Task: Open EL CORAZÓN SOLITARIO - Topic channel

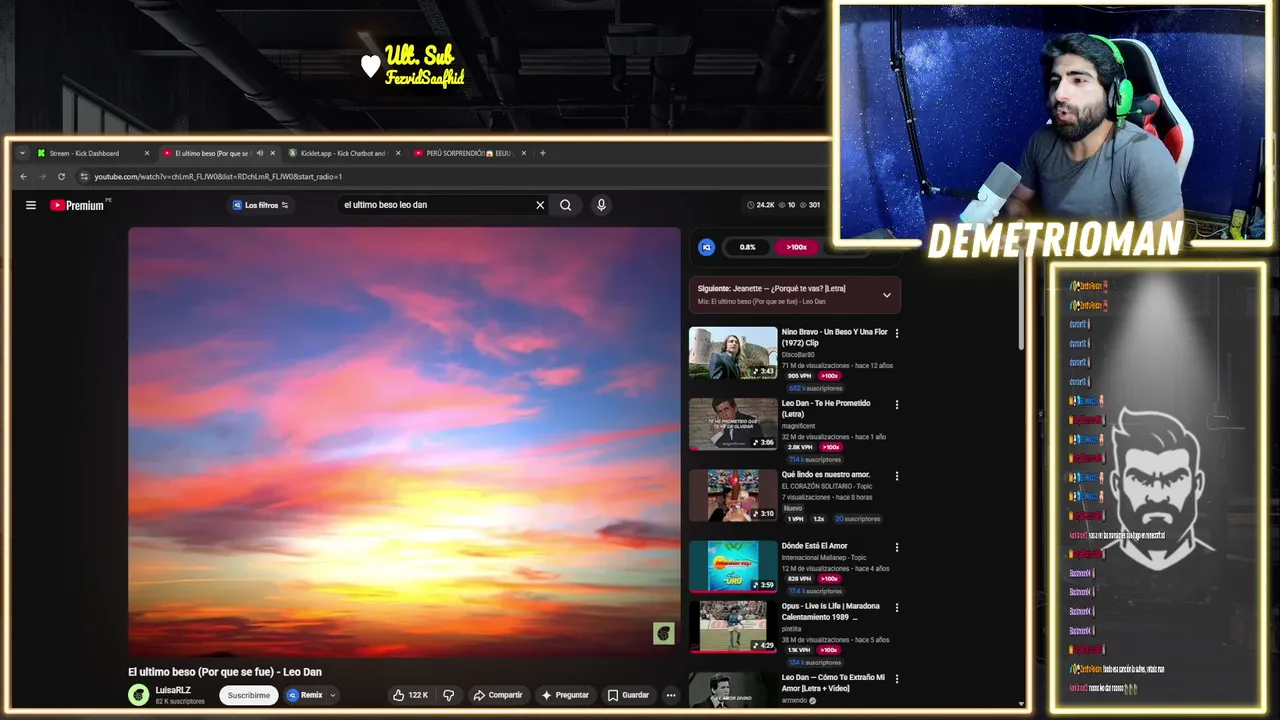Action: tap(826, 486)
